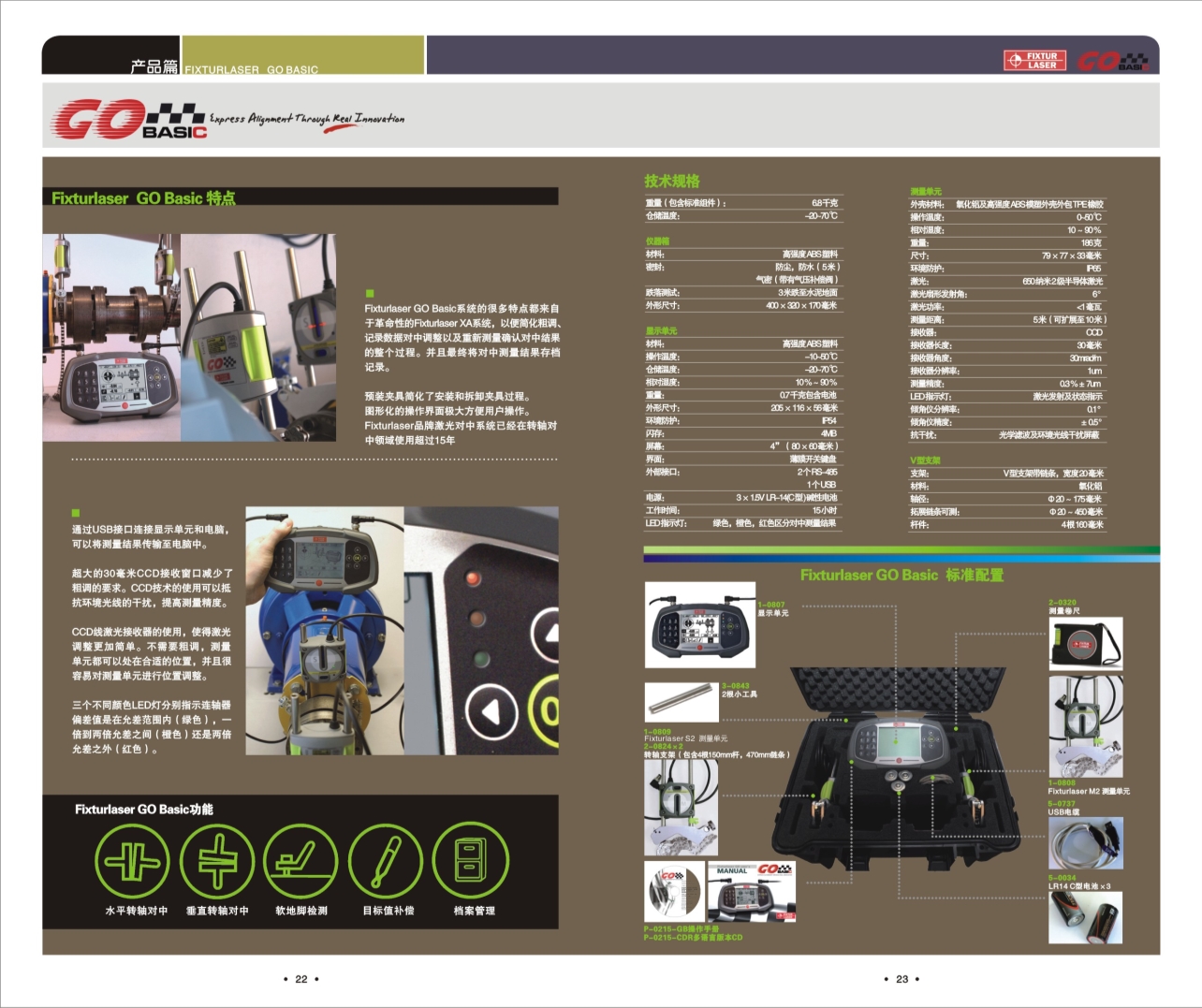Click the 650纳米2级半导体激光 laser value
The width and height of the screenshot is (1202, 1008).
coord(1063,281)
